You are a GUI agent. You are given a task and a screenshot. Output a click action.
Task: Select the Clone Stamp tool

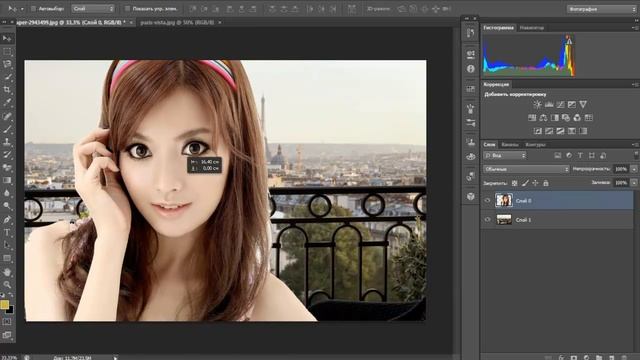point(7,142)
